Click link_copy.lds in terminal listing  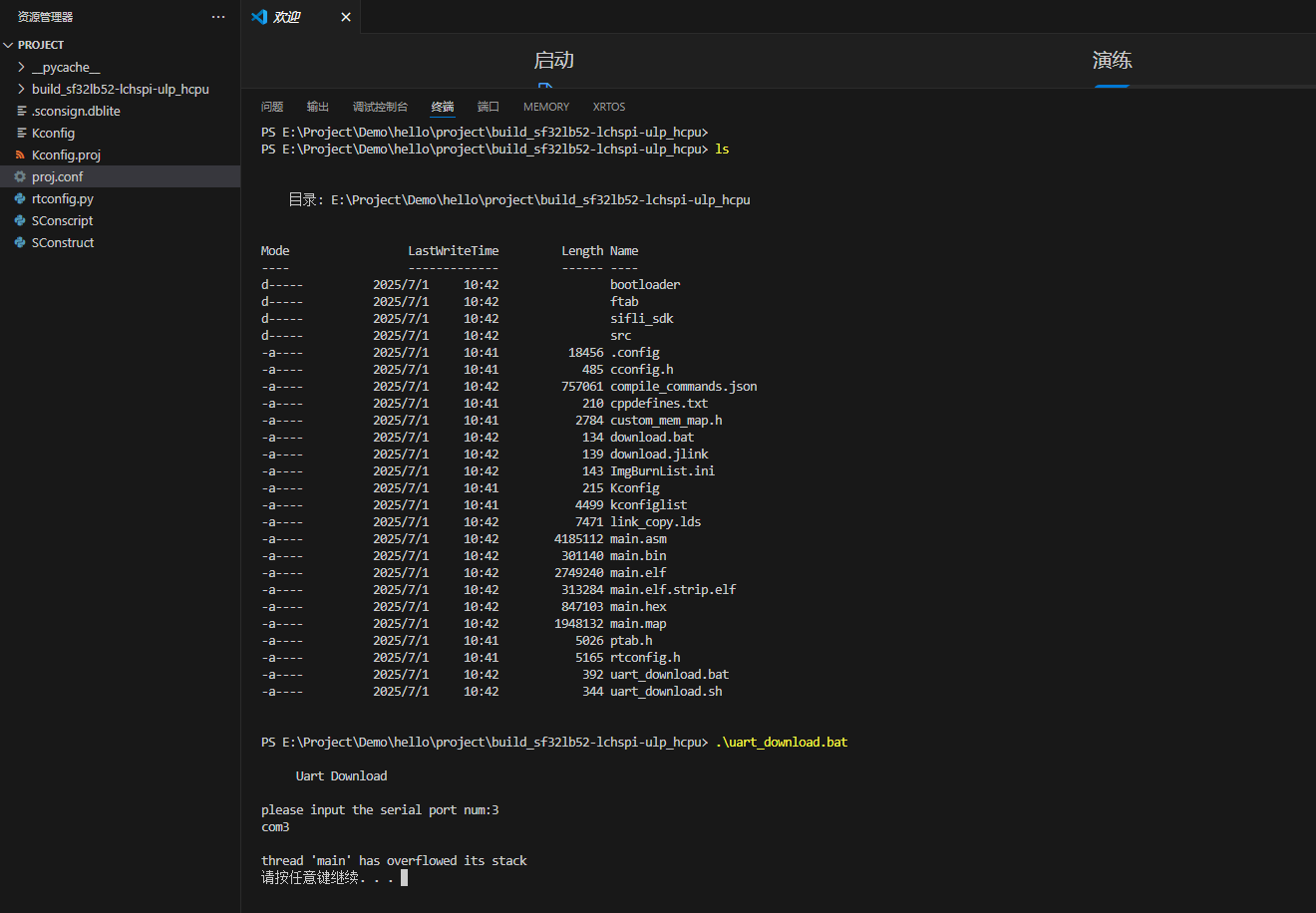(x=656, y=522)
